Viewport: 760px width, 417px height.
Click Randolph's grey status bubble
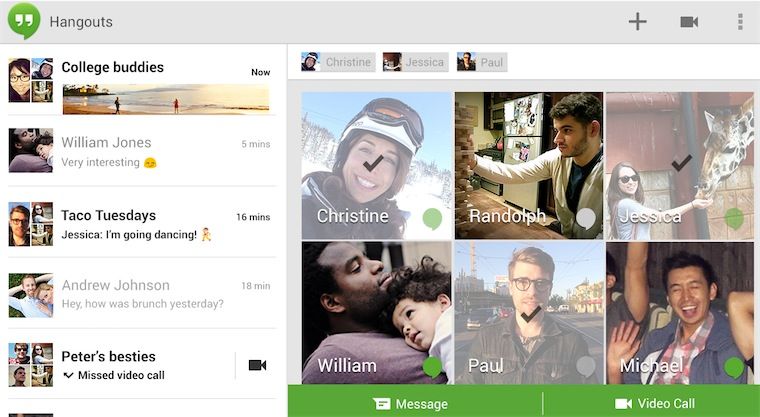(x=586, y=219)
